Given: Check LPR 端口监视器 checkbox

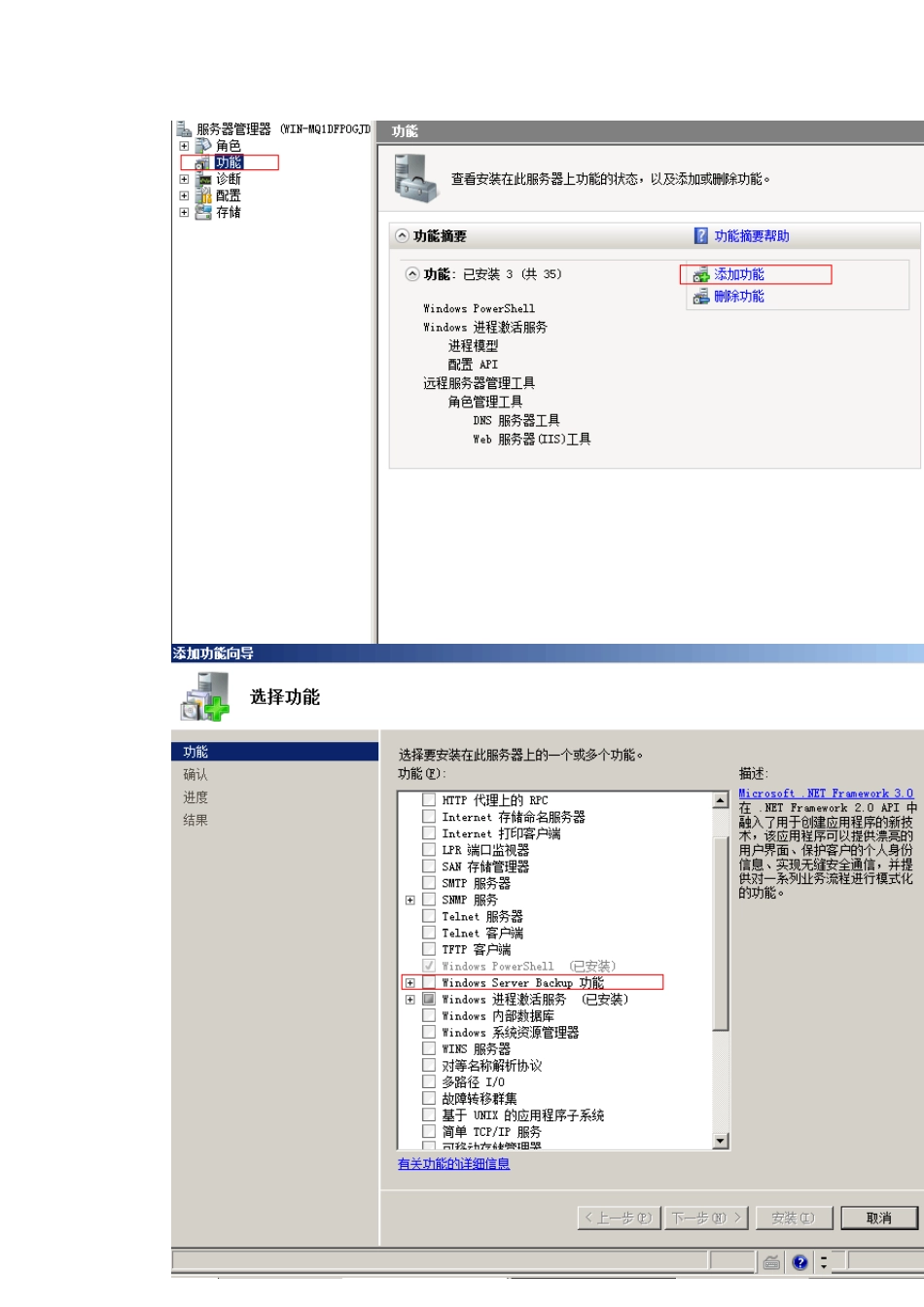Looking at the screenshot, I should coord(429,849).
